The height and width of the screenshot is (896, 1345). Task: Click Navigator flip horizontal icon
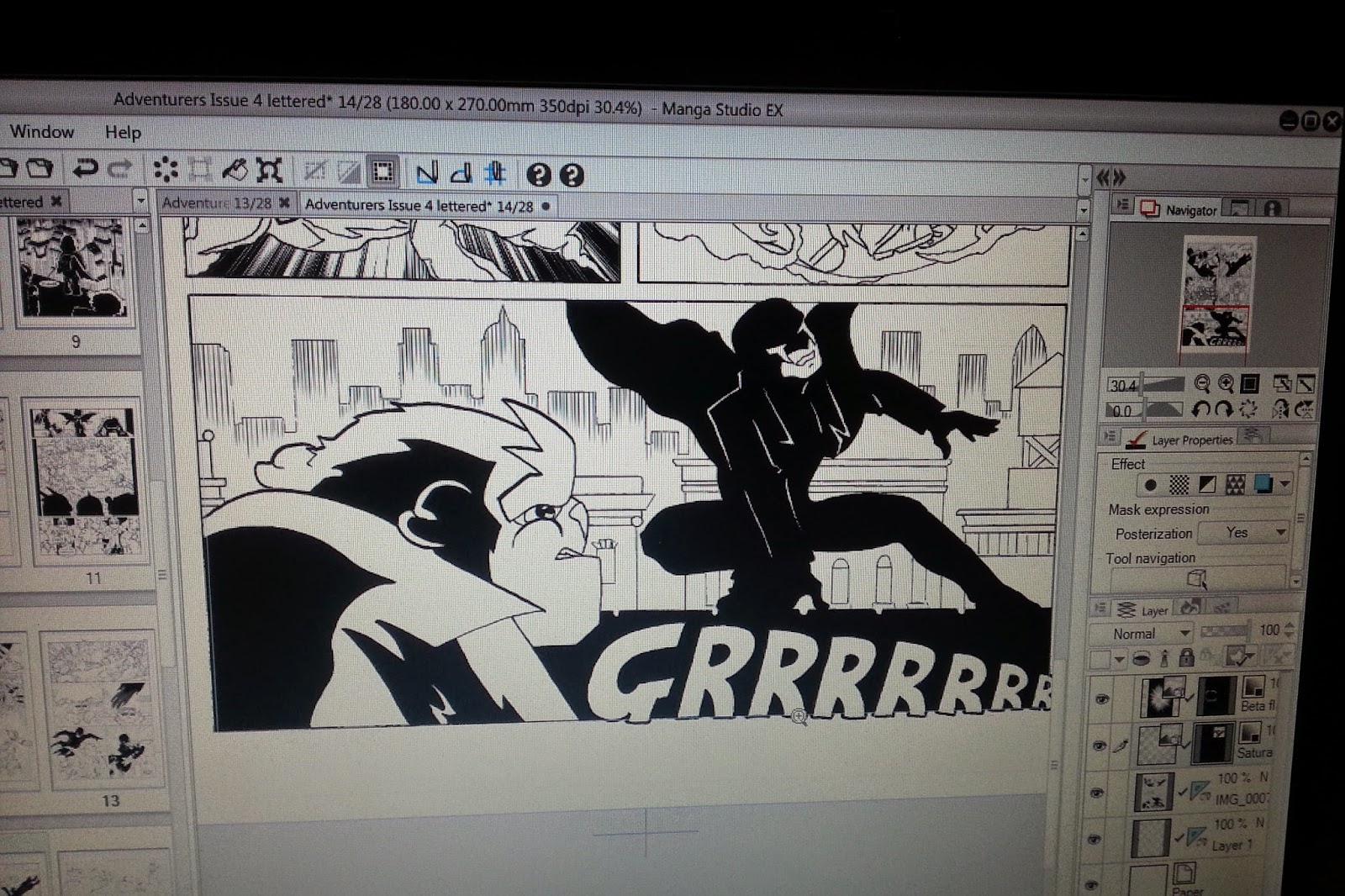(x=1281, y=409)
